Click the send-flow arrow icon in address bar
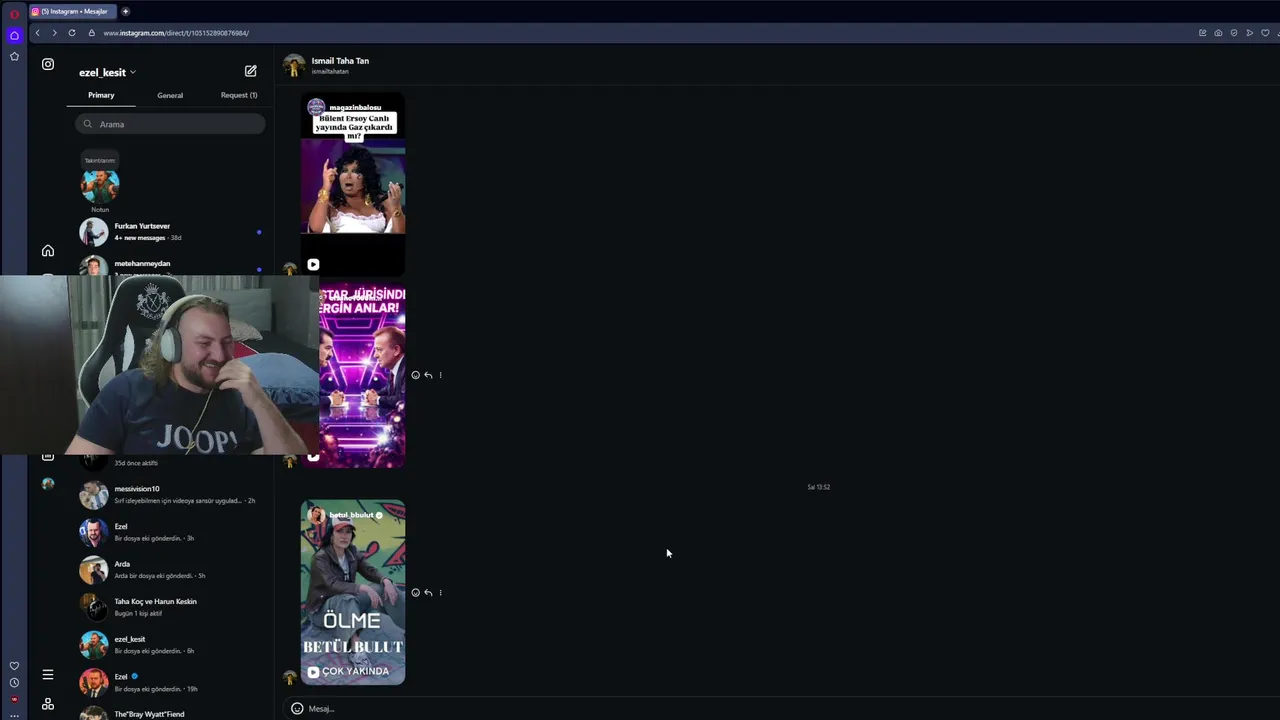 1250,33
